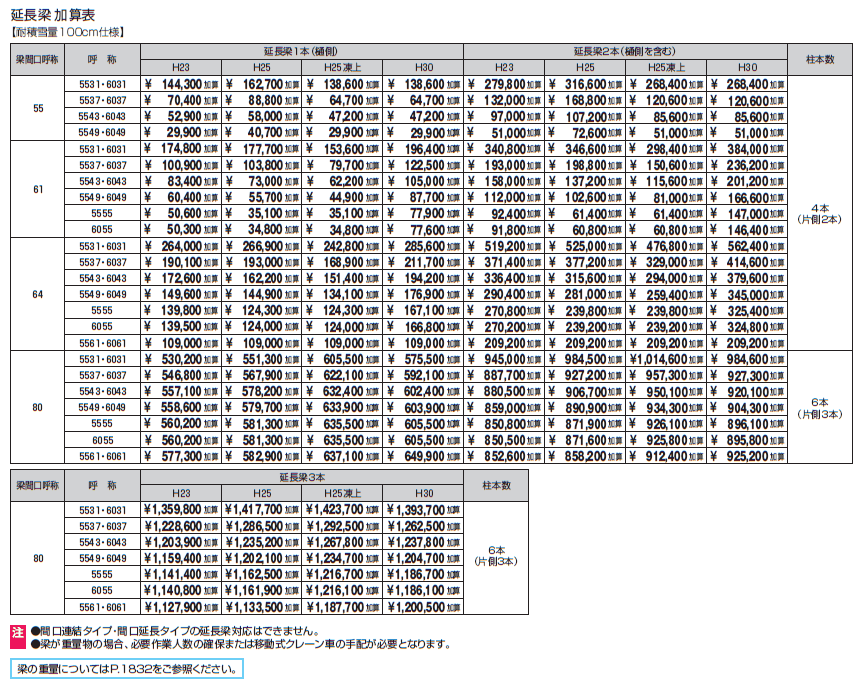Viewport: 861px width, 689px height.
Task: Select the ¥1,200,500 price cell
Action: tap(424, 607)
